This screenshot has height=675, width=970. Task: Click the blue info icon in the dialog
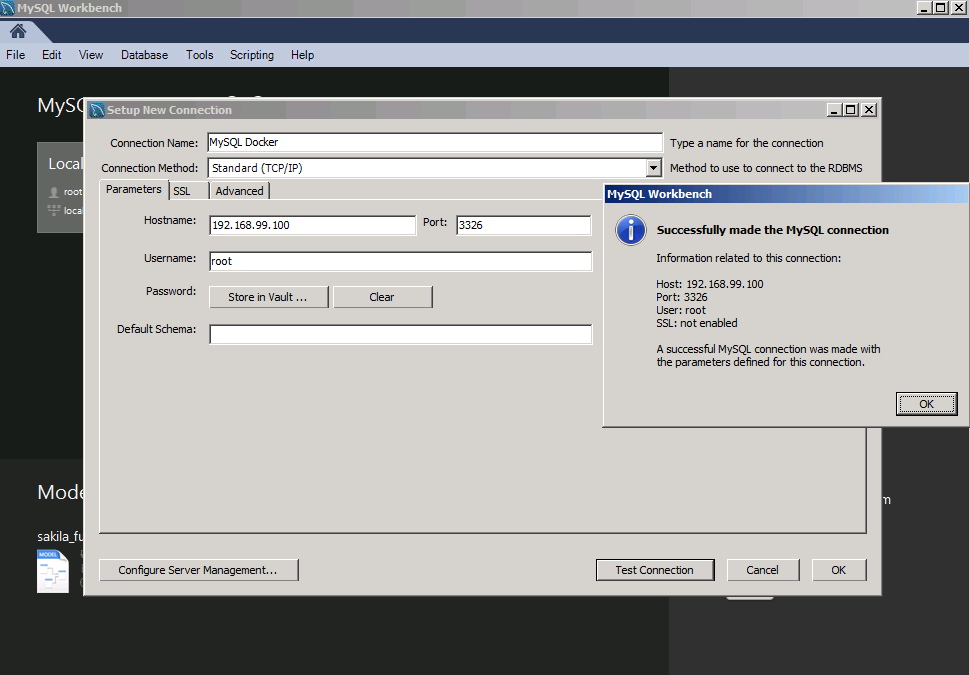point(630,231)
